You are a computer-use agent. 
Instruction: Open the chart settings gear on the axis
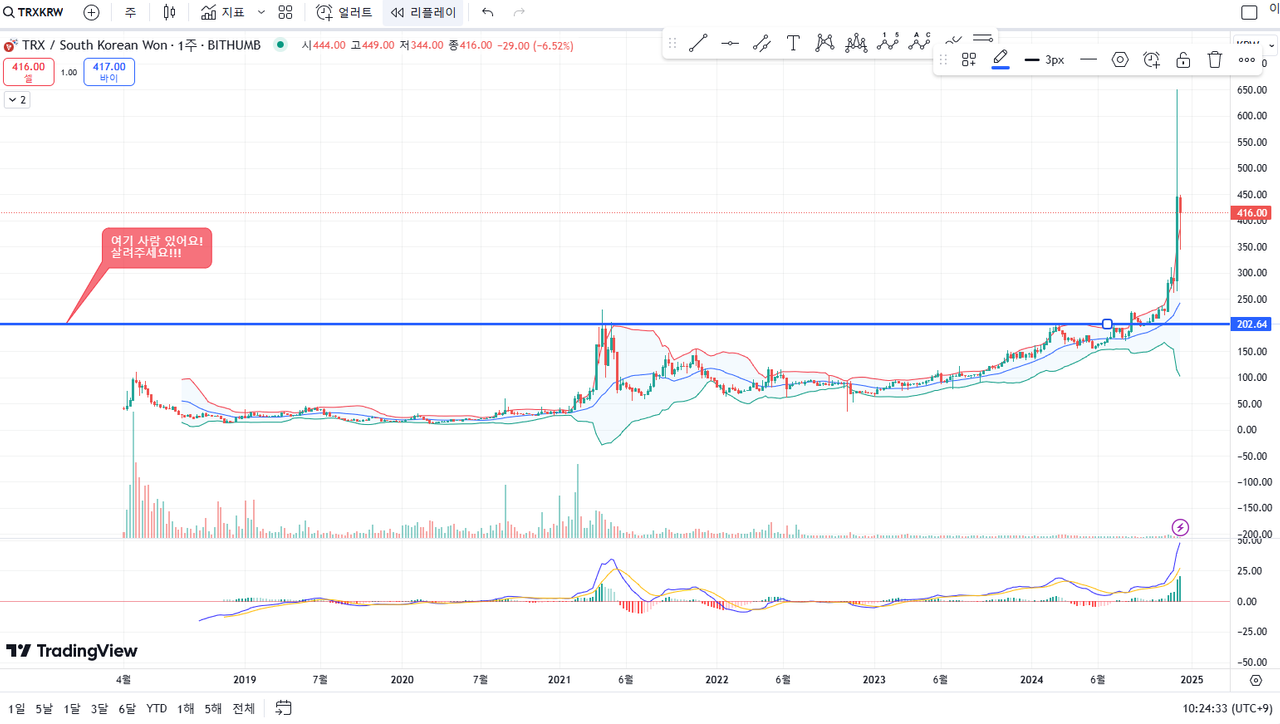point(1256,680)
